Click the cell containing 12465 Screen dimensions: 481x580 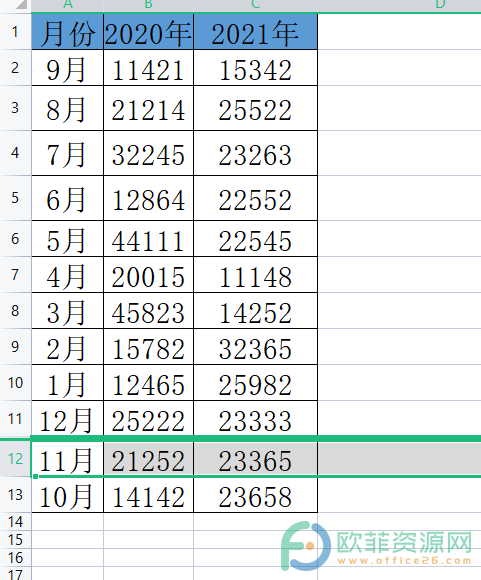click(148, 382)
